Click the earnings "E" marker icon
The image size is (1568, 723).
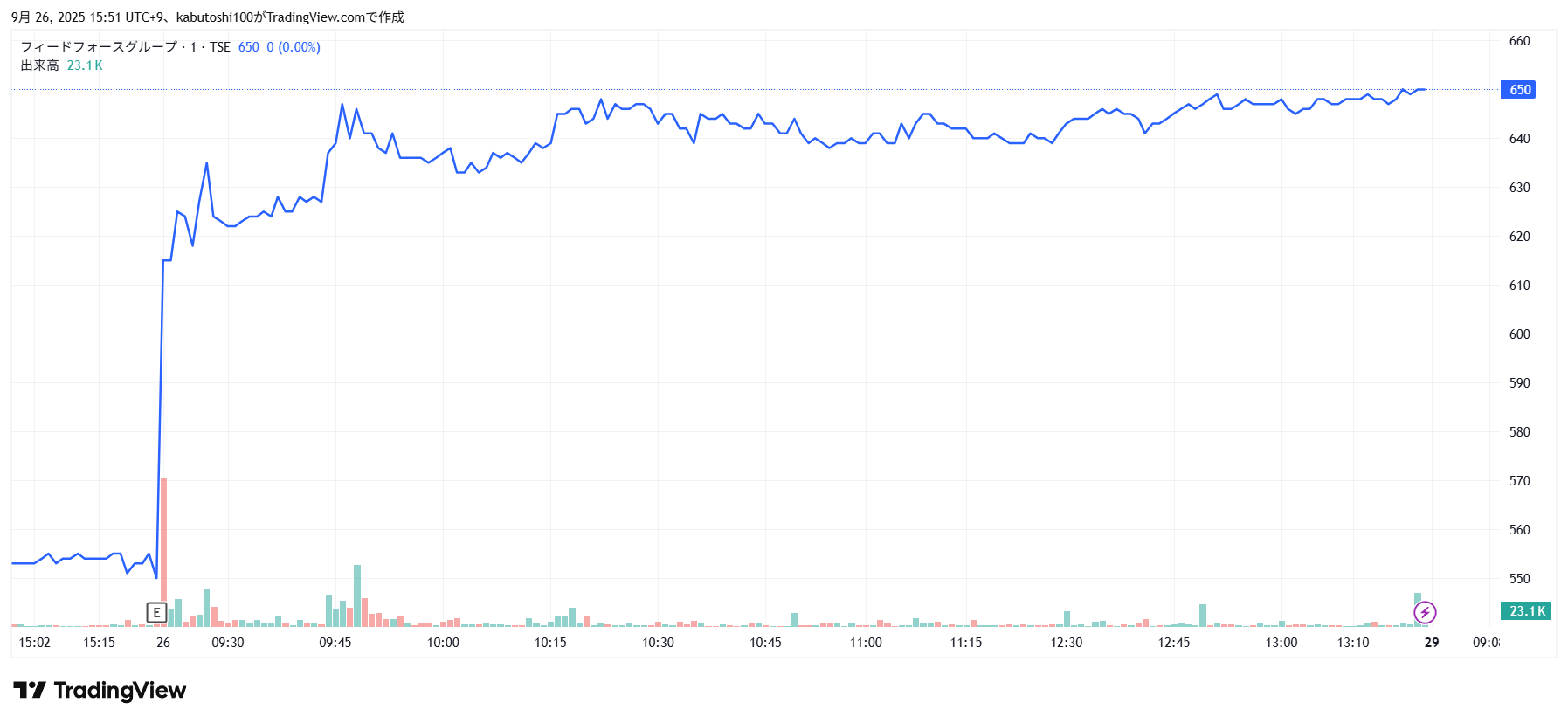156,612
